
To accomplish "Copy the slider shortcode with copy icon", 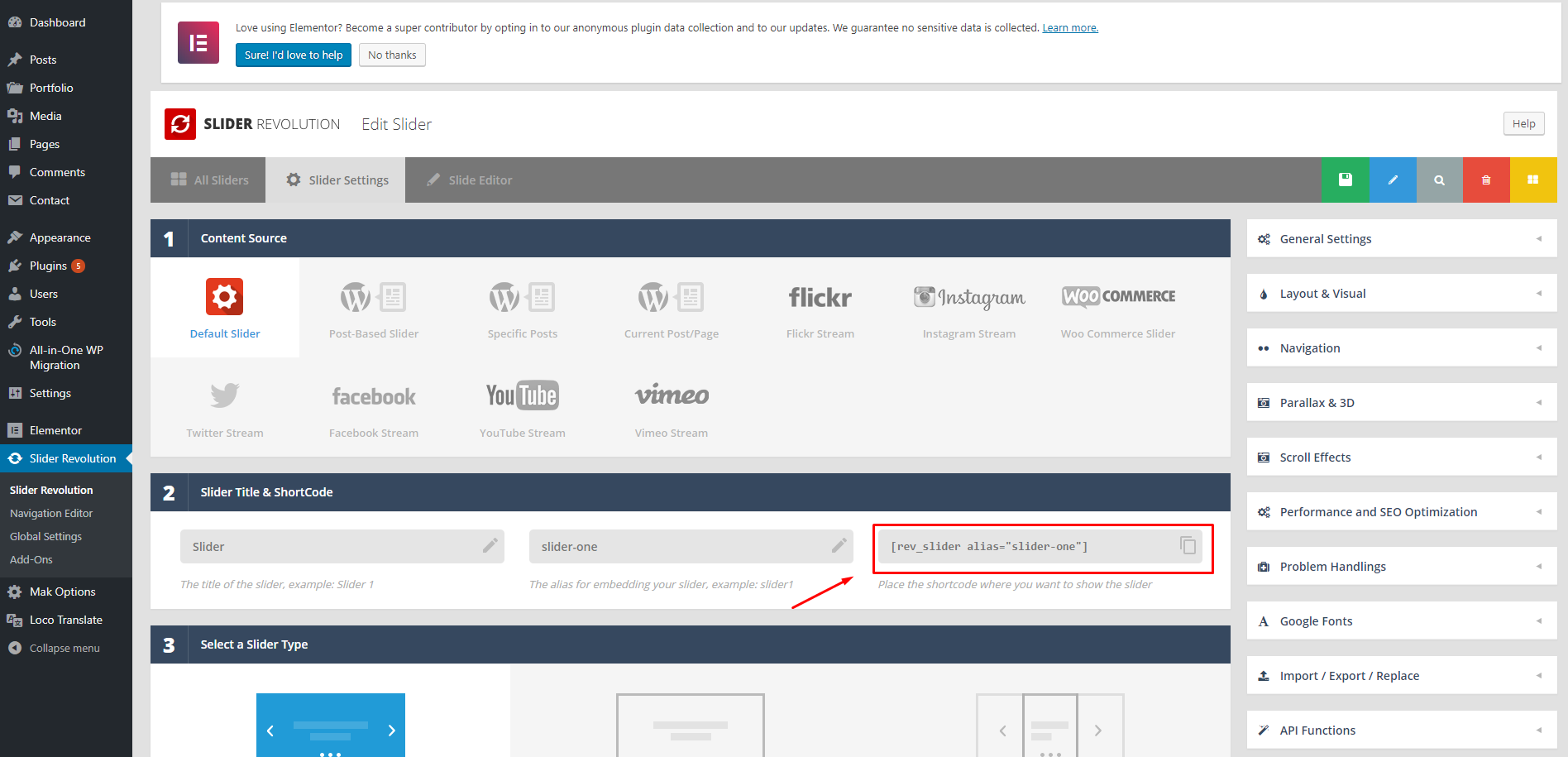I will coord(1188,545).
